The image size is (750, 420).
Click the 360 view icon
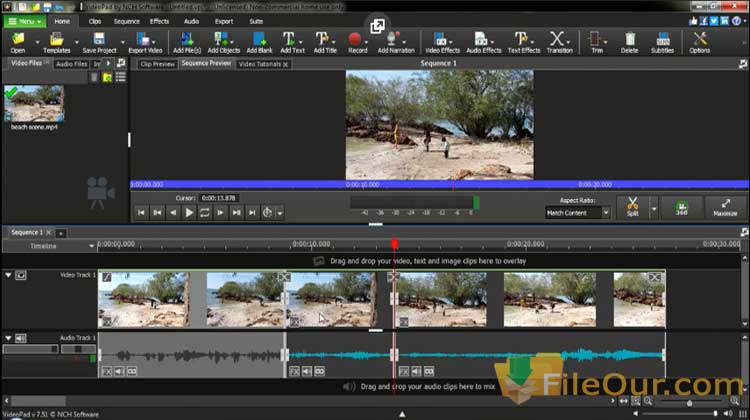point(682,208)
